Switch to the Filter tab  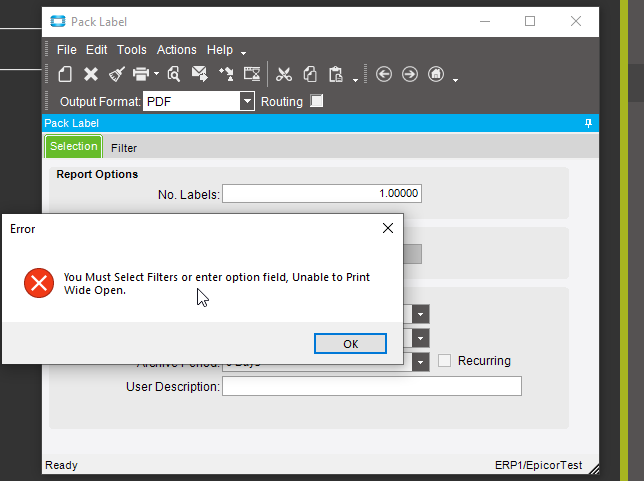124,148
